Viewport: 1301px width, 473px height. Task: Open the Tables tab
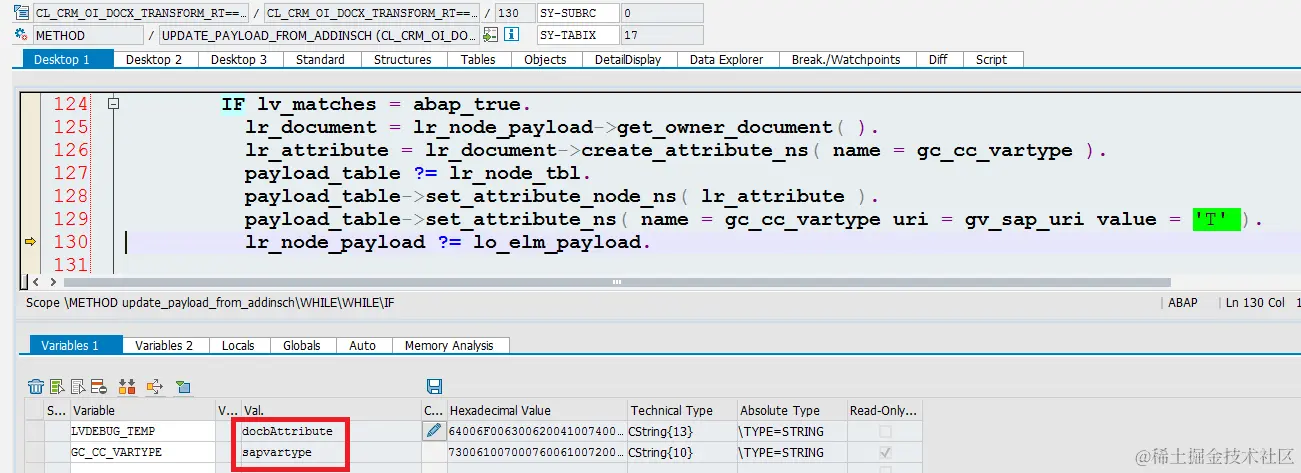(x=478, y=60)
